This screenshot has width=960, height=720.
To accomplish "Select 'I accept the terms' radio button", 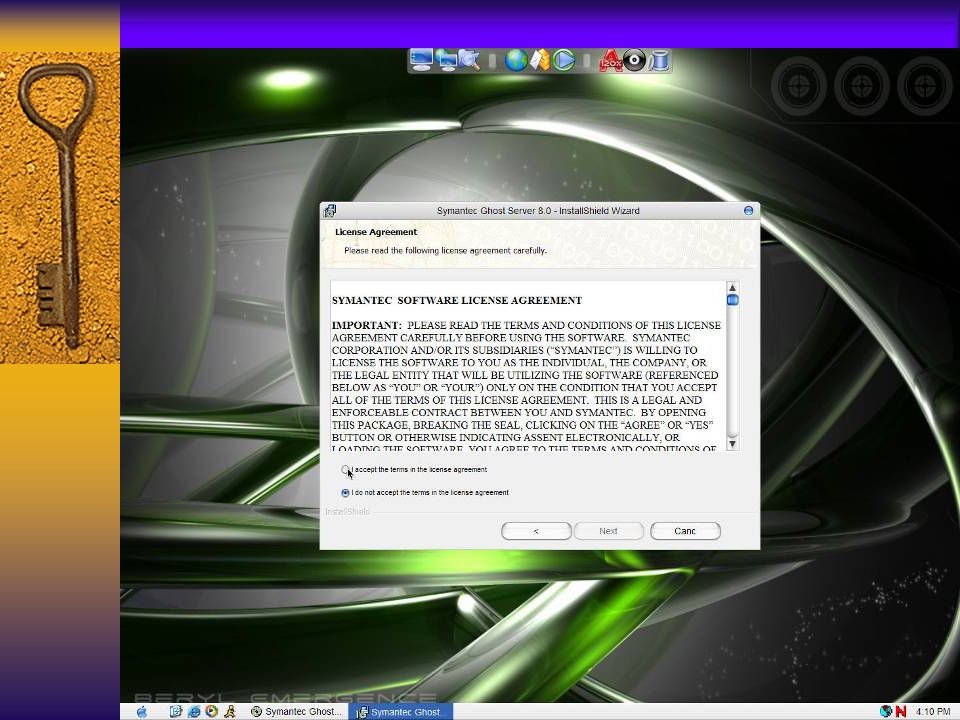I will [345, 470].
